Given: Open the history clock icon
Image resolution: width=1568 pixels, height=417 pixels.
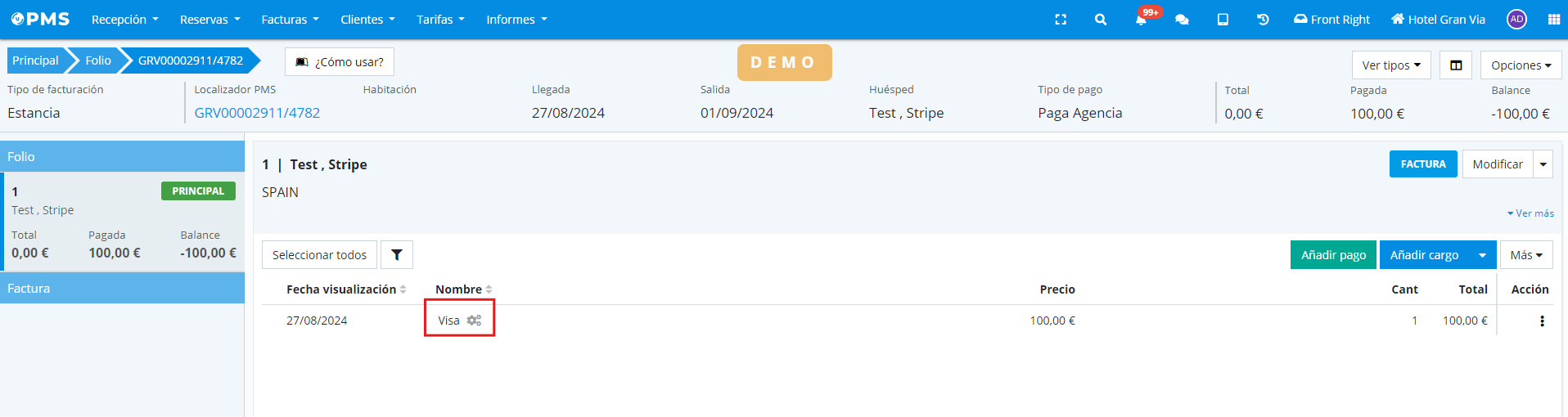Looking at the screenshot, I should (1263, 20).
